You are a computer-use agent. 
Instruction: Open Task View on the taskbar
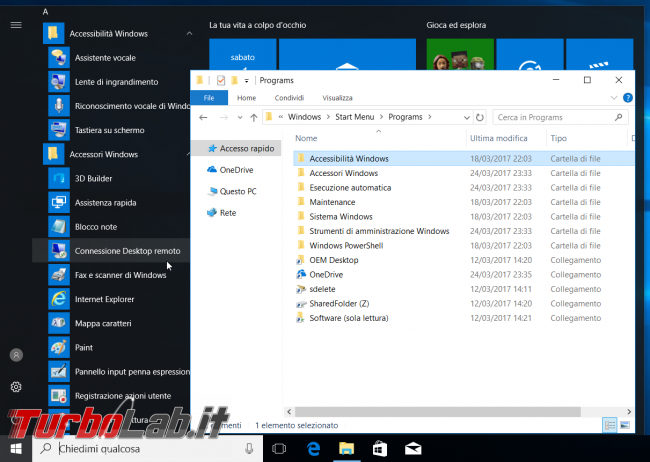[279, 448]
